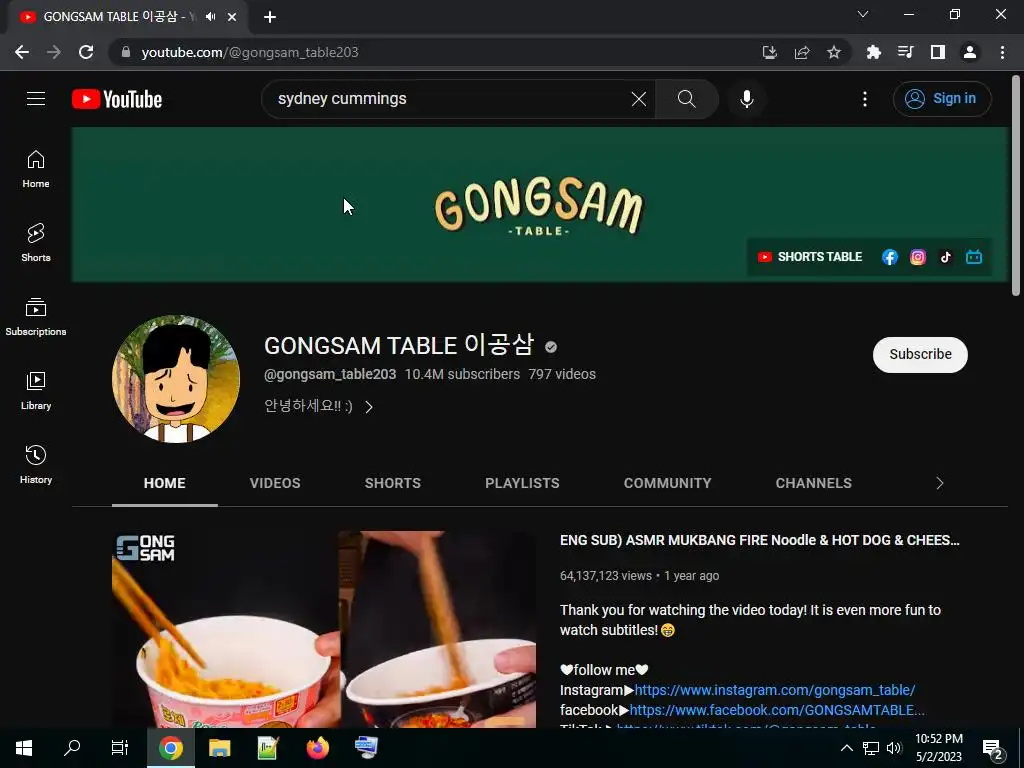This screenshot has width=1024, height=768.
Task: Open the YouTube hamburger guide menu
Action: 36,99
